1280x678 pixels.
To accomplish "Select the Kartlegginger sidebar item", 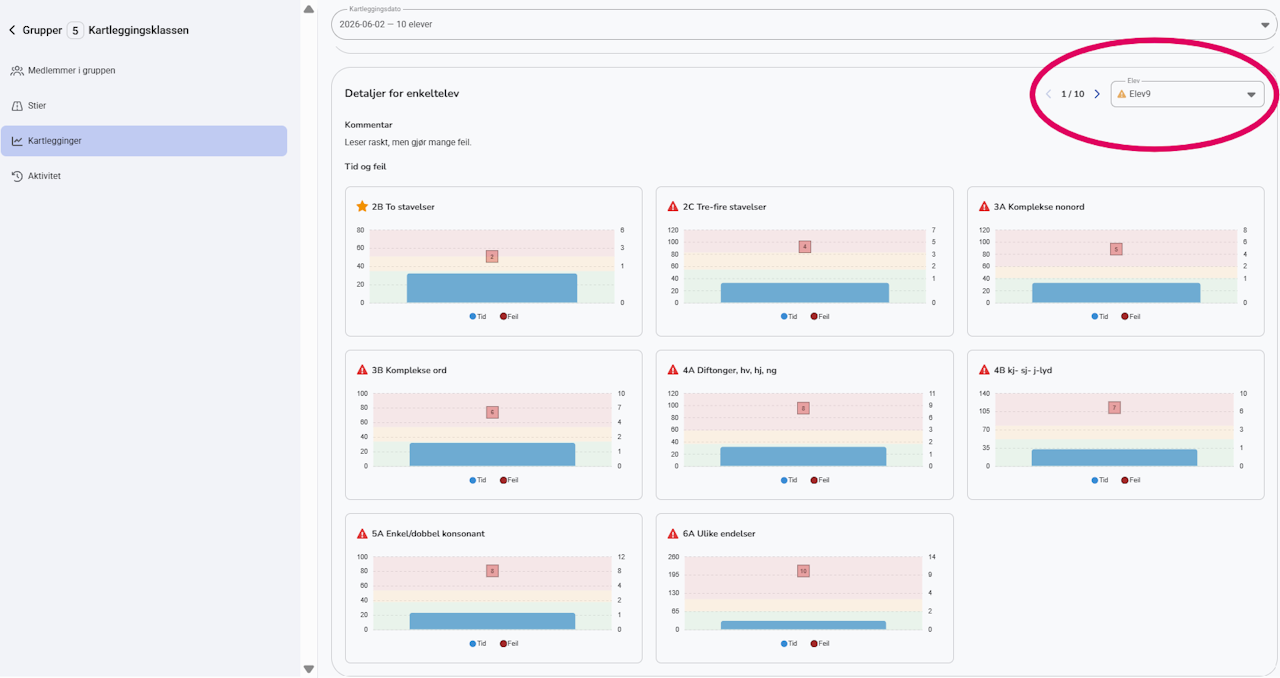I will [144, 141].
